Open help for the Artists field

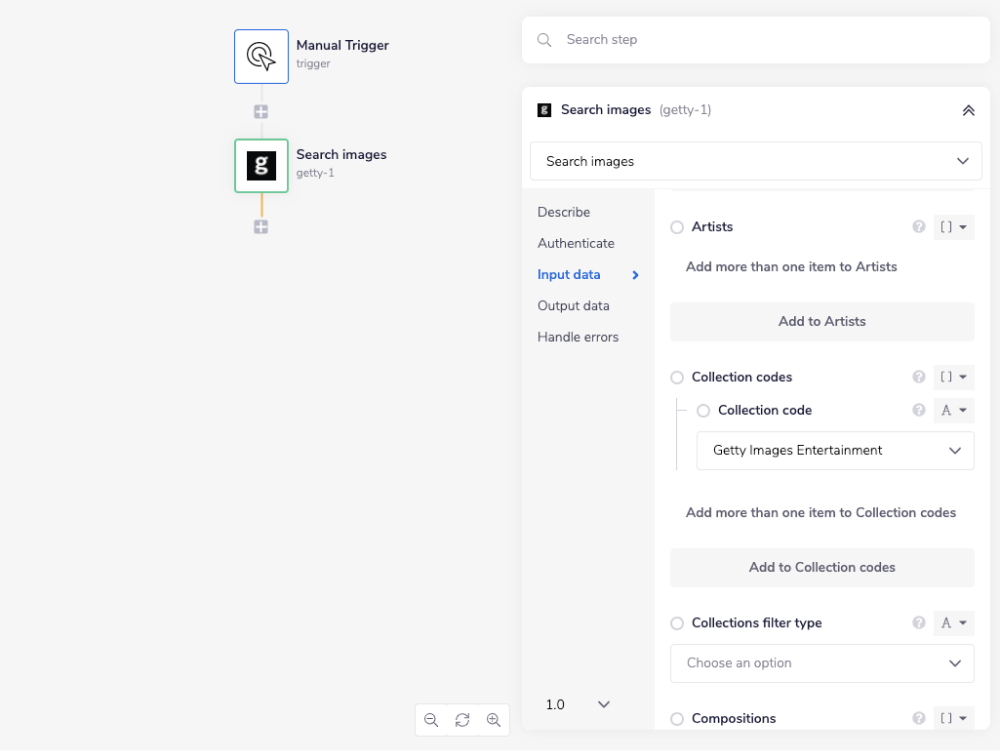(x=919, y=227)
